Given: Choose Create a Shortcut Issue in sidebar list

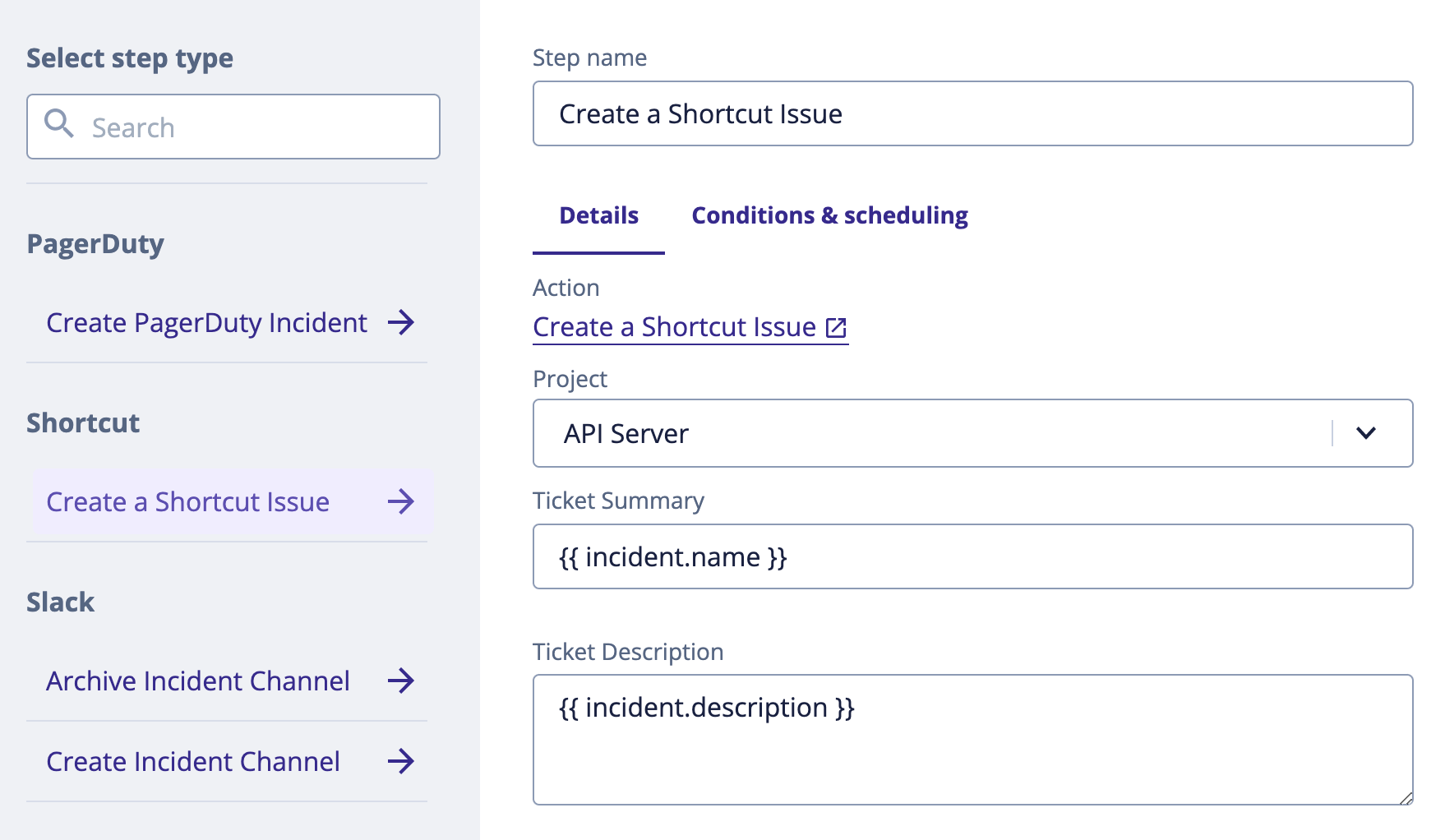Looking at the screenshot, I should pos(188,502).
